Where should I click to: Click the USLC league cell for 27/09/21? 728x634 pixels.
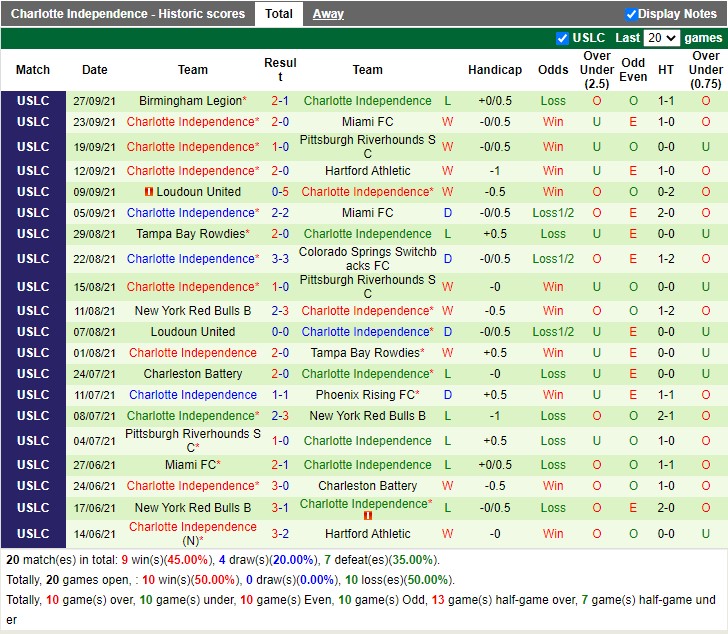(x=33, y=101)
